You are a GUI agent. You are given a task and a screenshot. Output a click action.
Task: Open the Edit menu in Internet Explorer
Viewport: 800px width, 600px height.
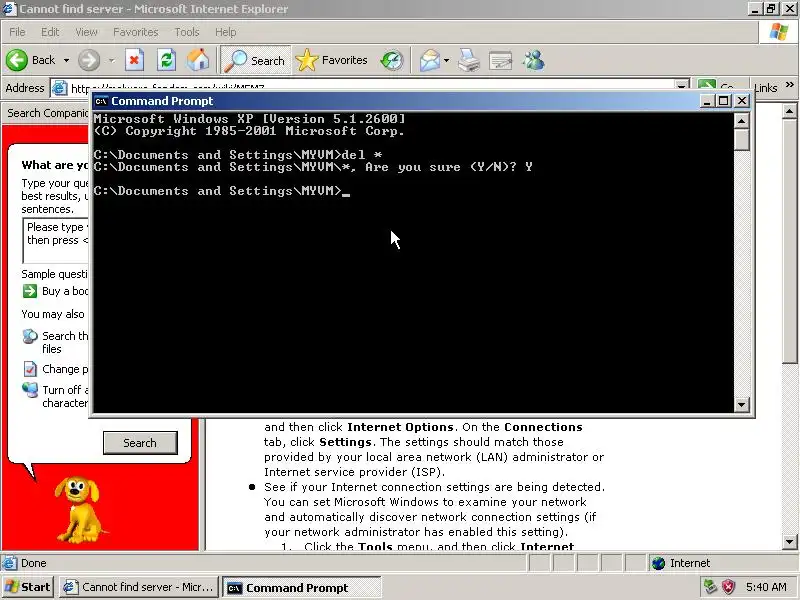point(50,32)
